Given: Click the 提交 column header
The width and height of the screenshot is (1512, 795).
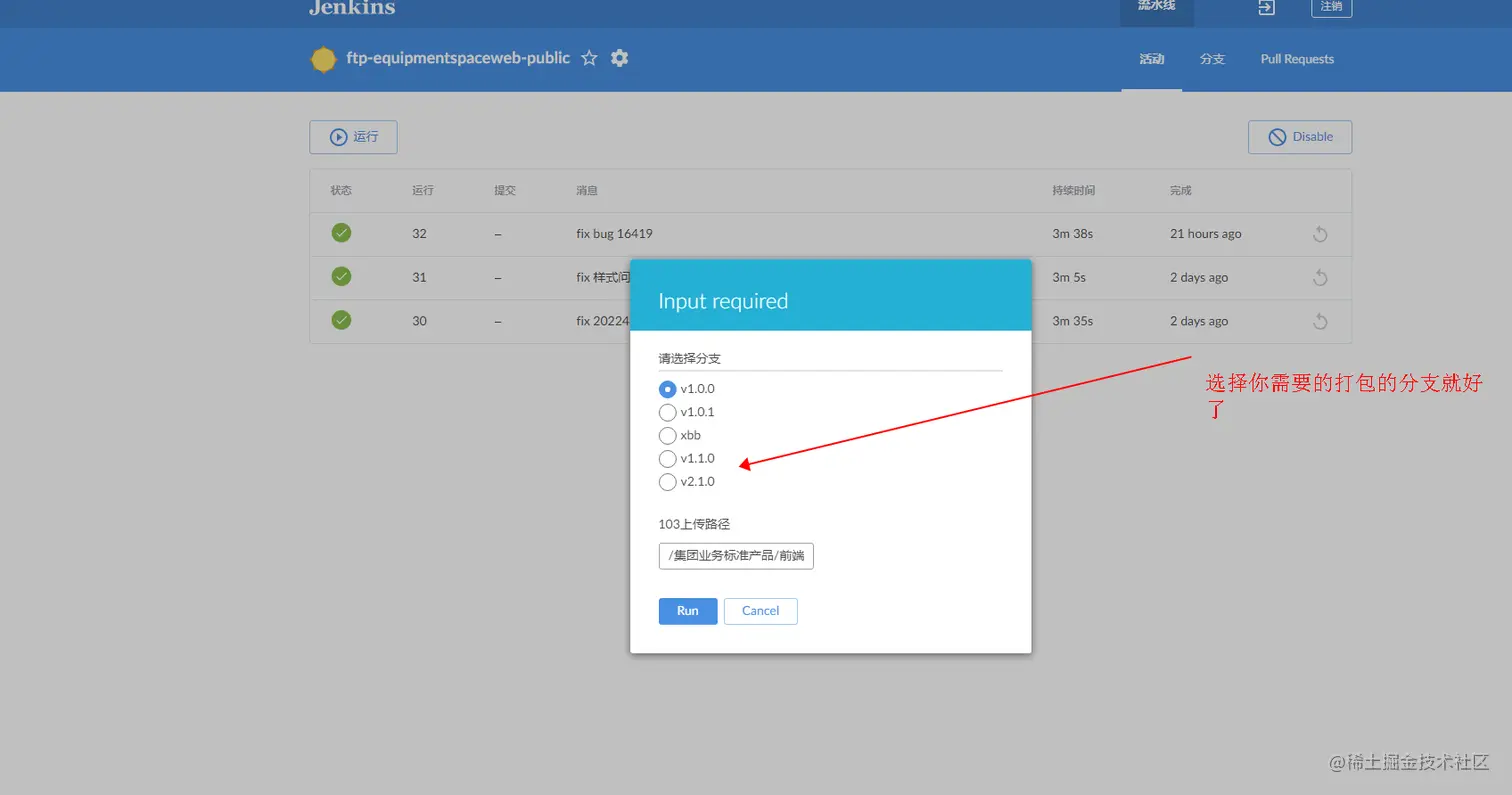Looking at the screenshot, I should point(505,191).
